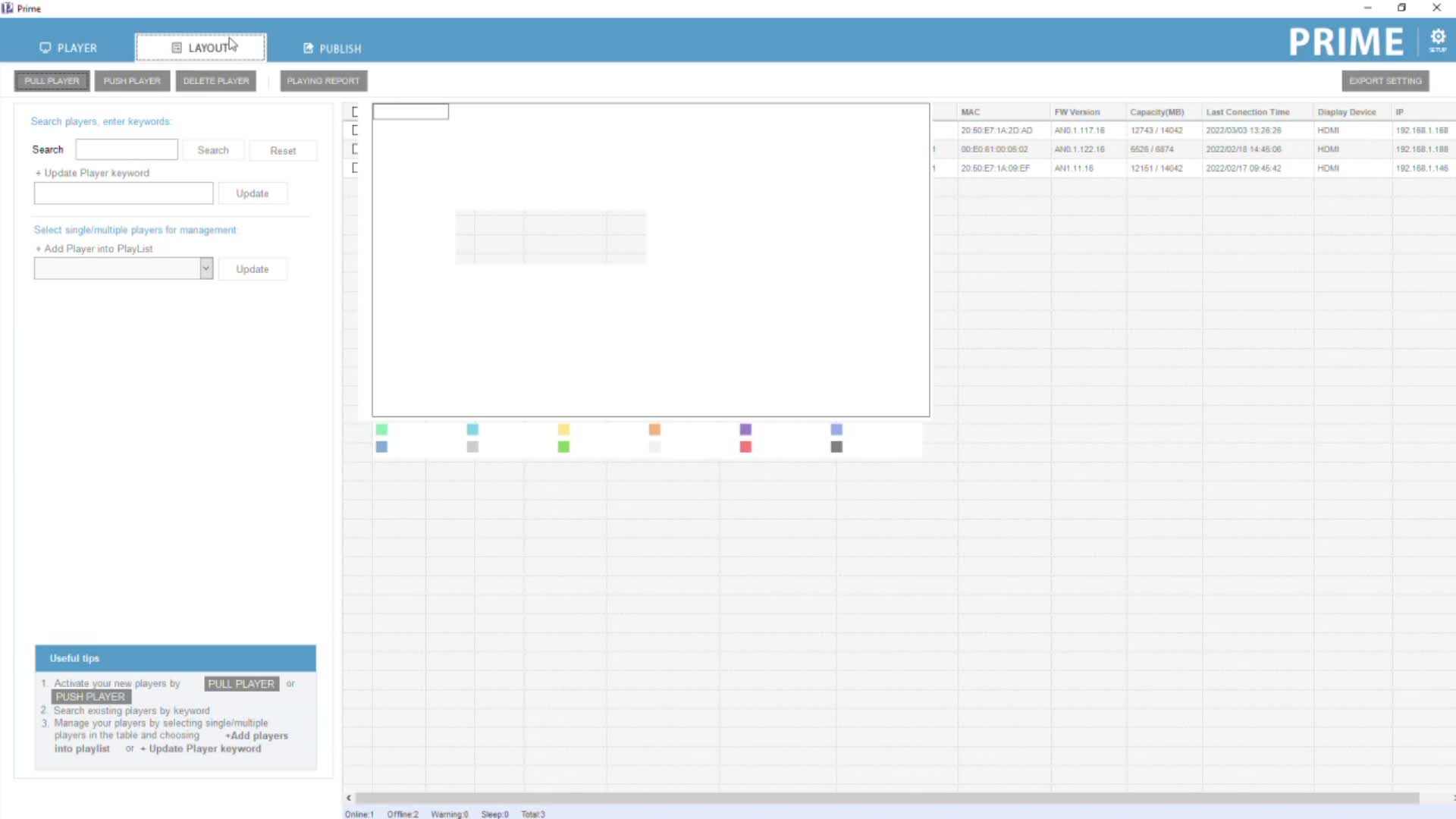Pick the bright green color swatch
Image resolution: width=1456 pixels, height=819 pixels.
pyautogui.click(x=563, y=447)
